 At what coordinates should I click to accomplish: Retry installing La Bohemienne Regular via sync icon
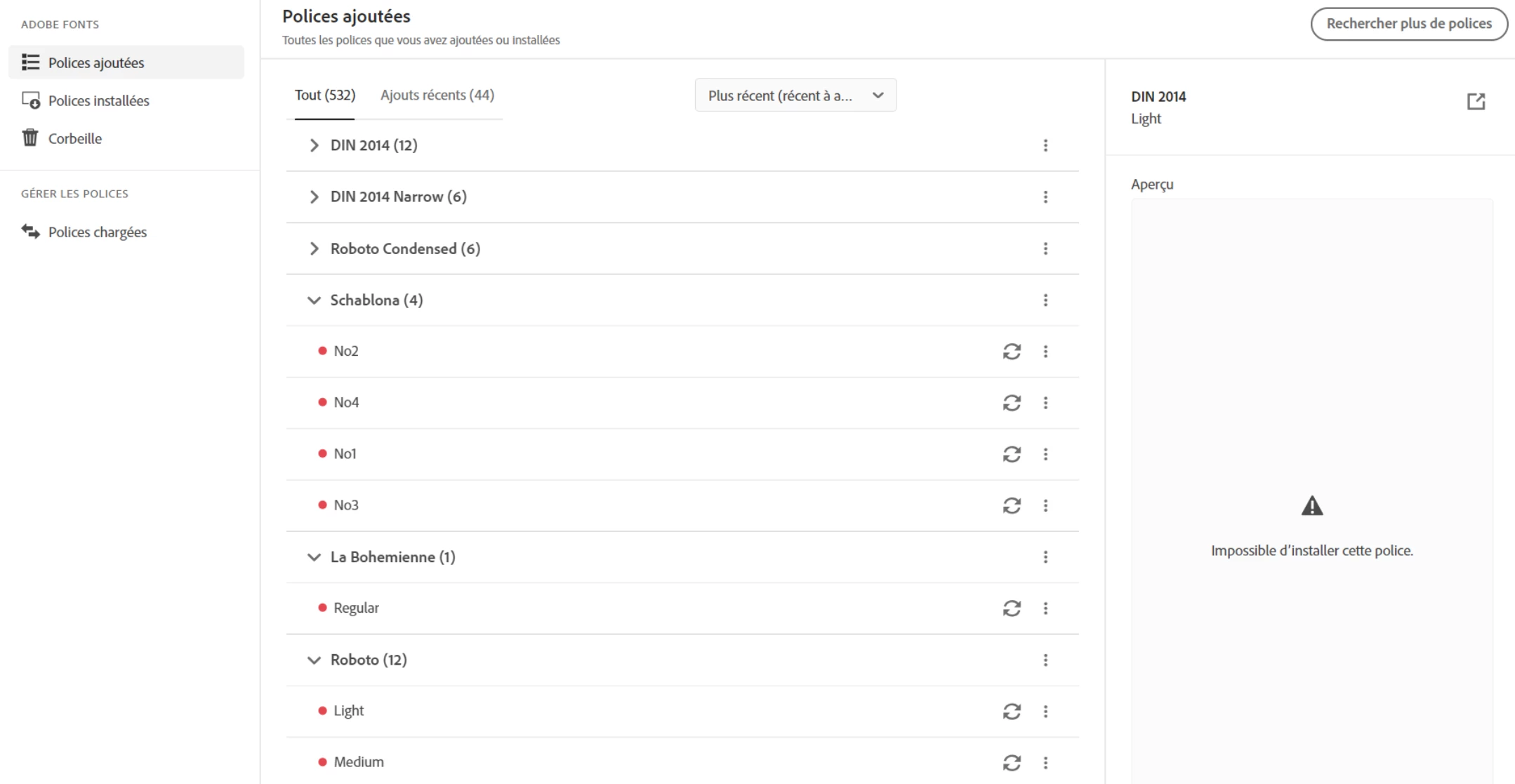(x=1011, y=608)
